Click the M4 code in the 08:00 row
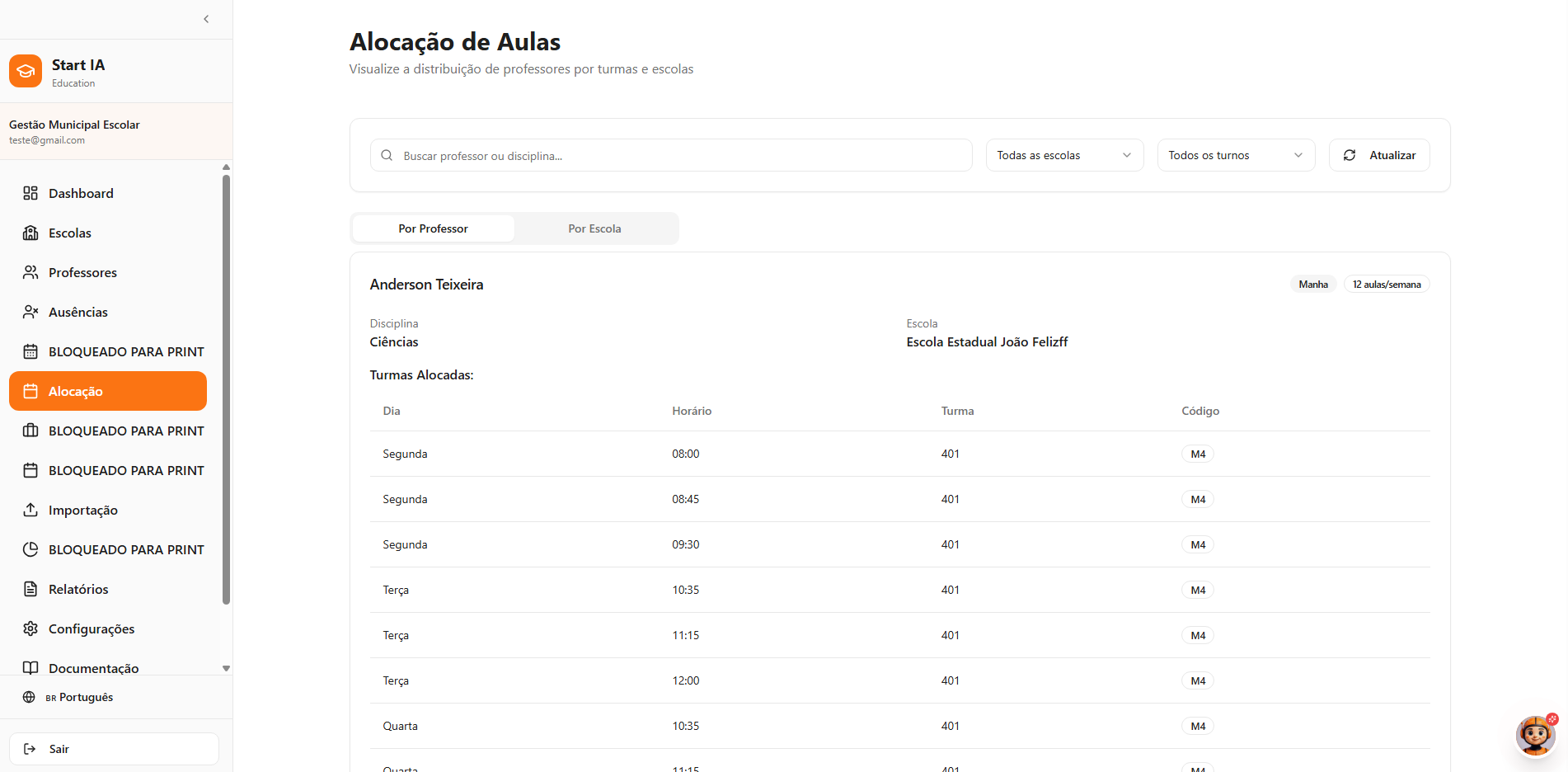Viewport: 1568px width, 772px height. pos(1198,454)
